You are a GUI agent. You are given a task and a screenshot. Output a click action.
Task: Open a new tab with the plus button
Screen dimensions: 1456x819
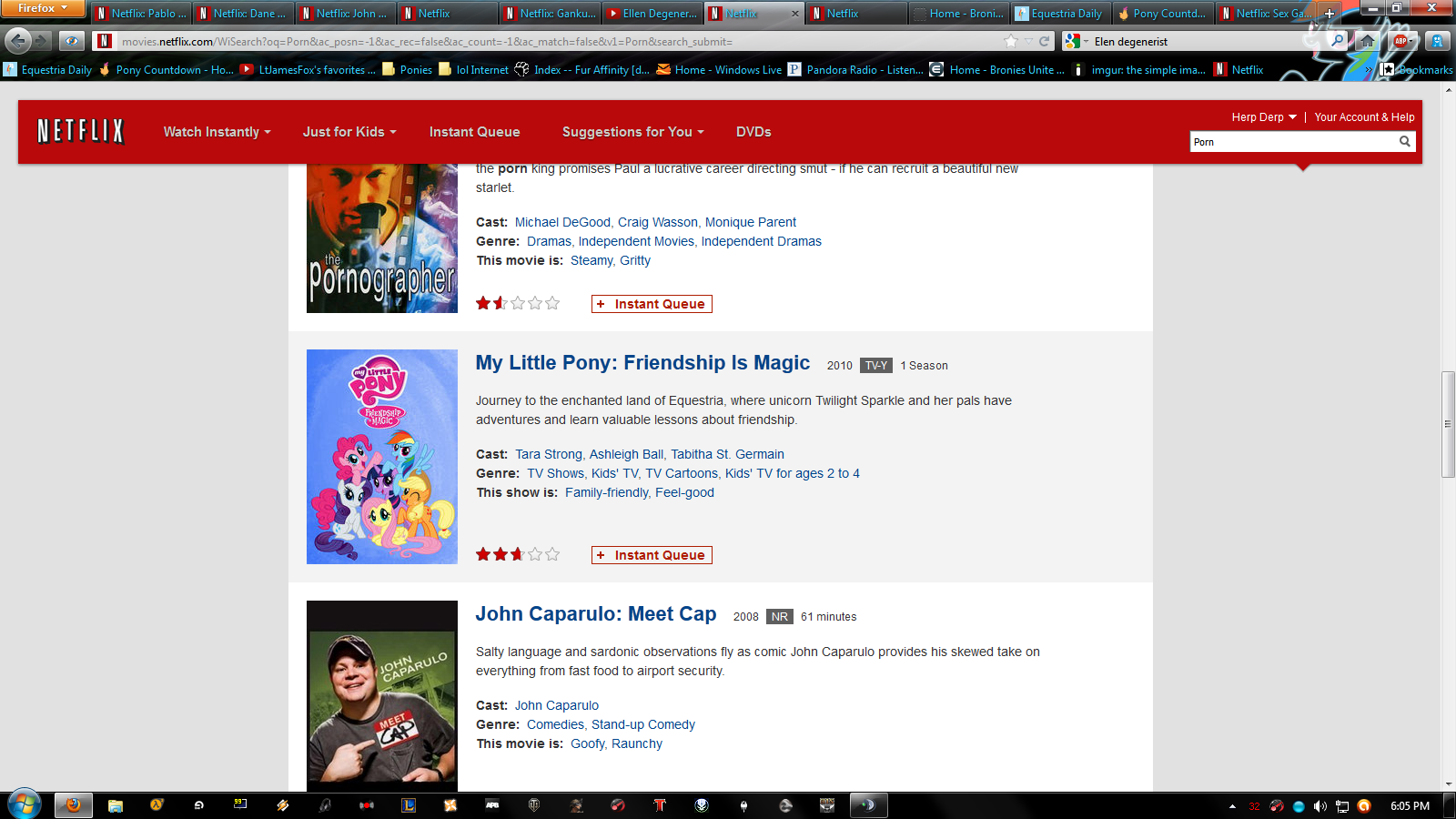(1330, 14)
